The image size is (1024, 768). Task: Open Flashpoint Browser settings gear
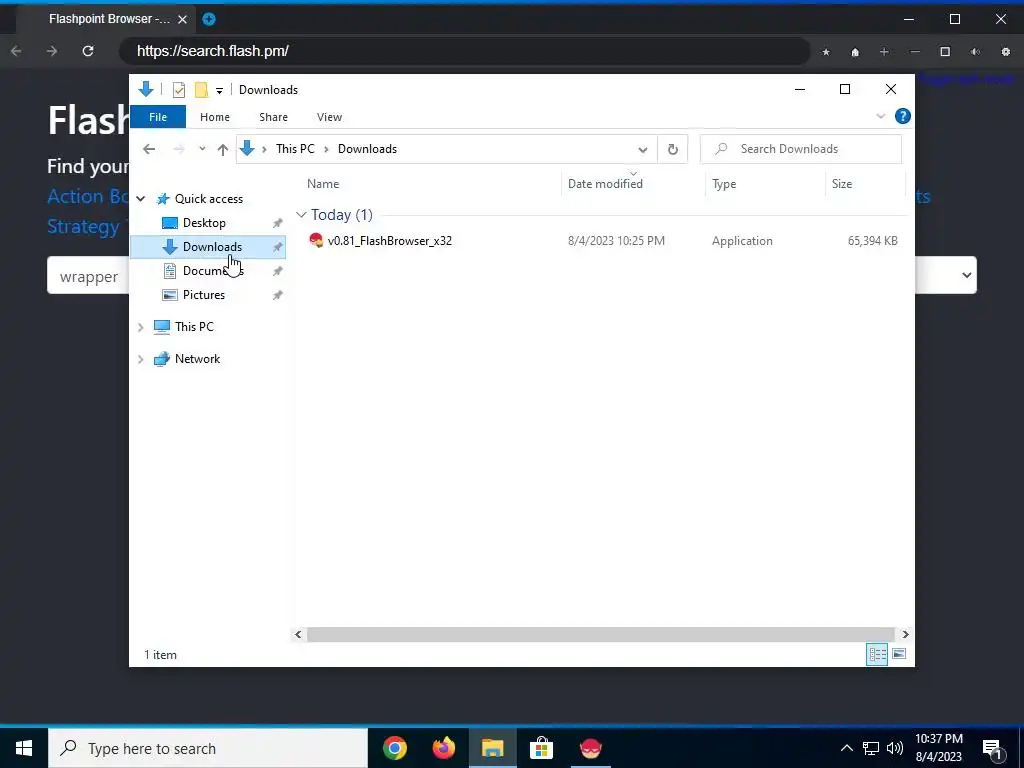(1006, 52)
